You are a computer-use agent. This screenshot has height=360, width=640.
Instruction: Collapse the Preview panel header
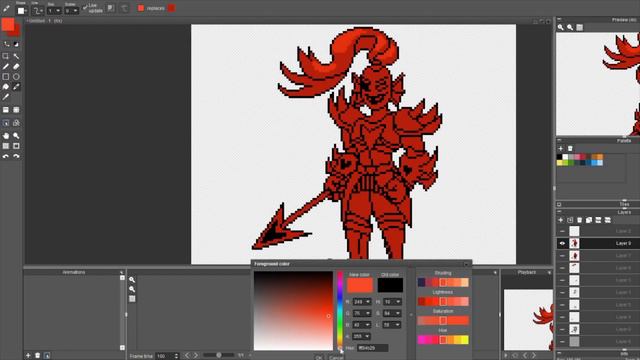pos(560,19)
